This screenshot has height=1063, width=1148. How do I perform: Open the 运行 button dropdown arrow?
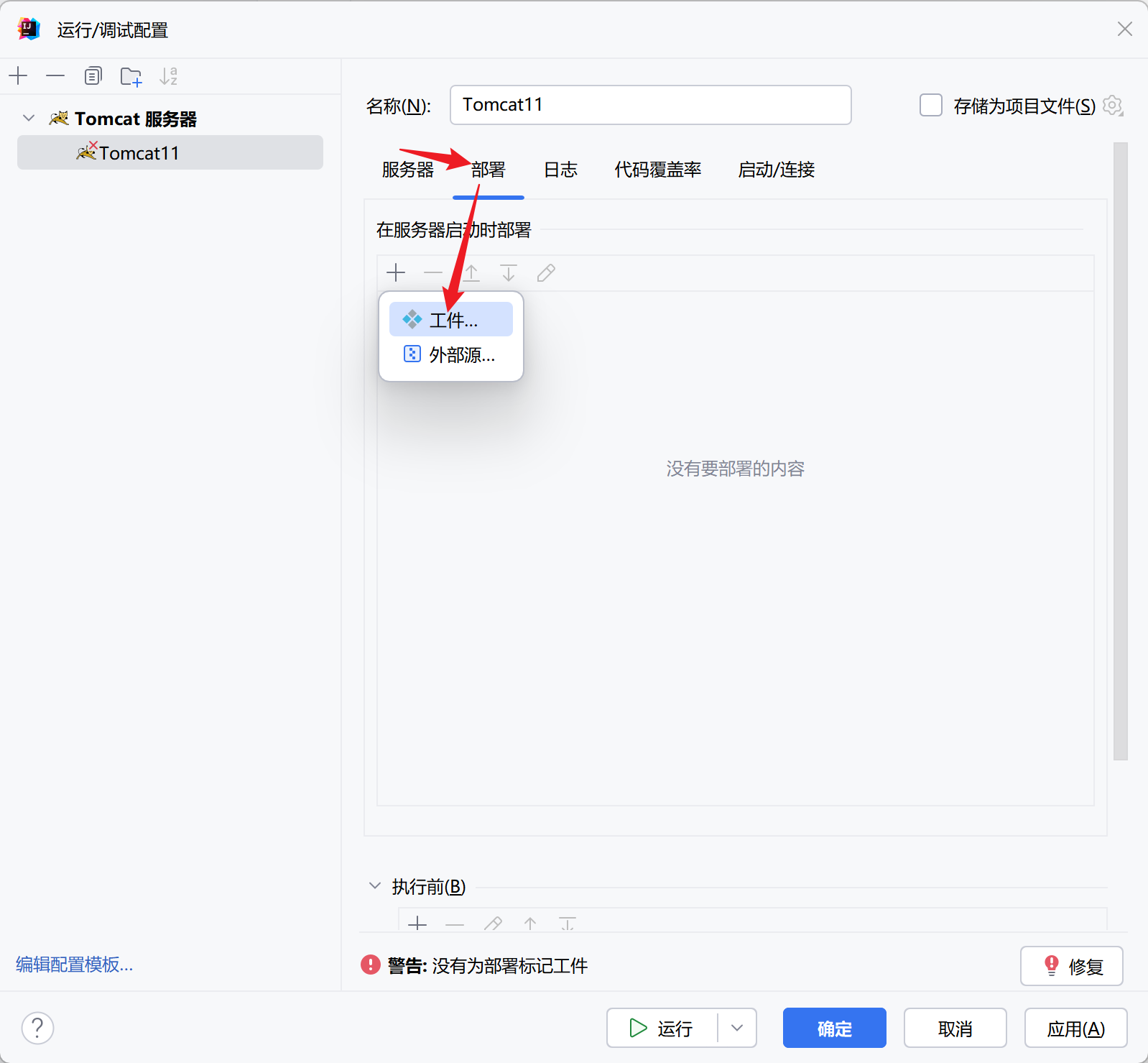pos(737,1028)
